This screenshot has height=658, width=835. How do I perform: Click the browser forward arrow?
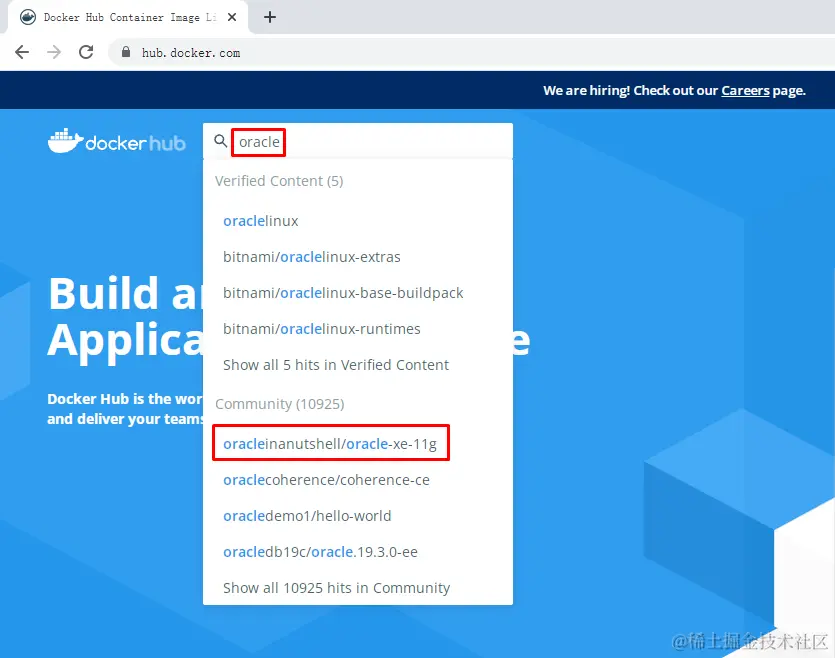point(54,52)
